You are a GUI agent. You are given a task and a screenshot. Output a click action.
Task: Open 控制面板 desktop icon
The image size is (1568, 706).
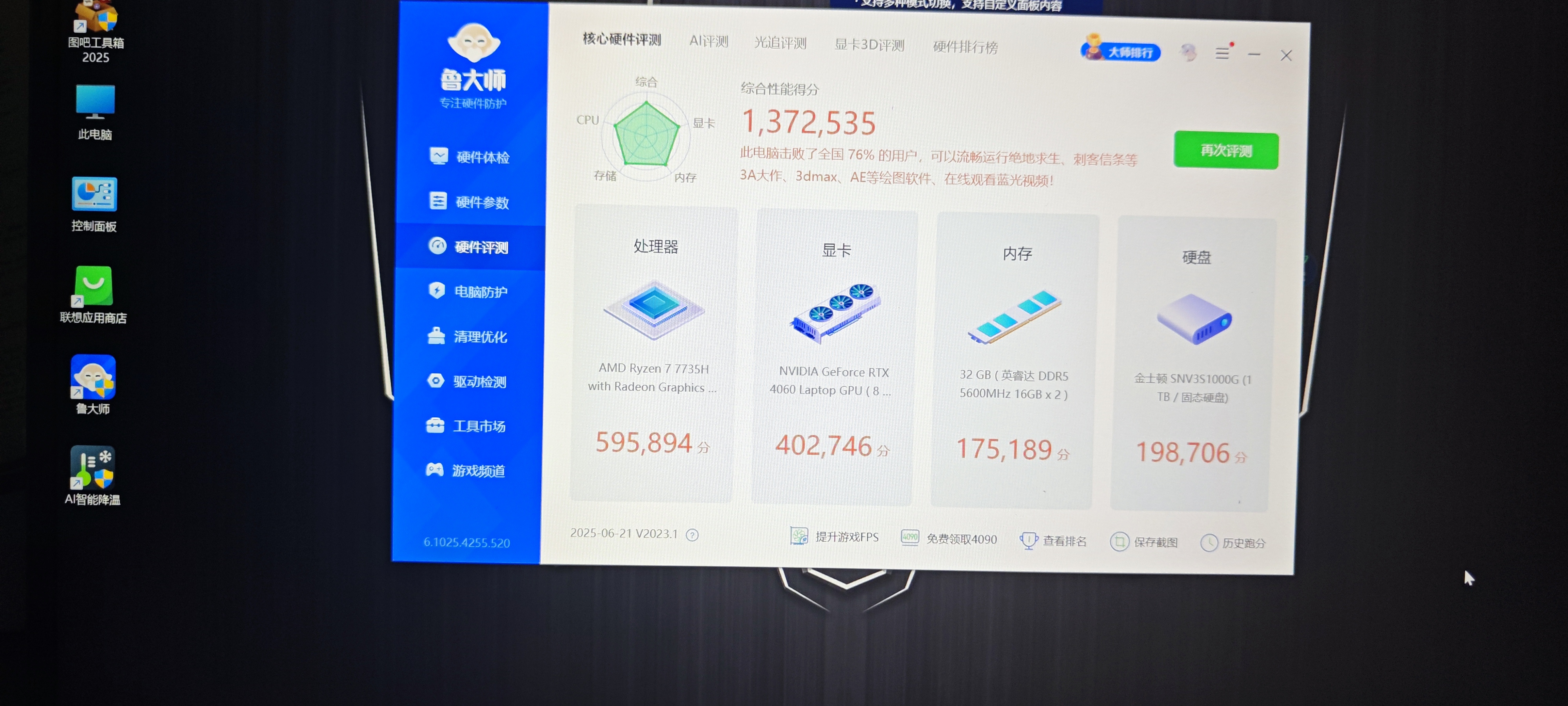[x=94, y=204]
